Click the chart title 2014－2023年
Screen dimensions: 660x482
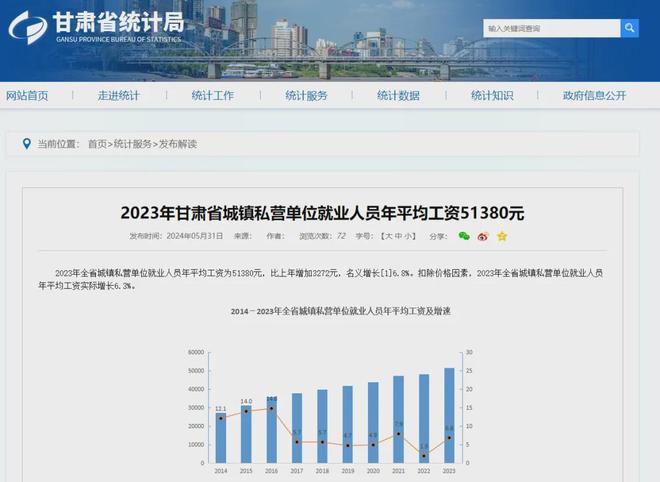tap(341, 311)
